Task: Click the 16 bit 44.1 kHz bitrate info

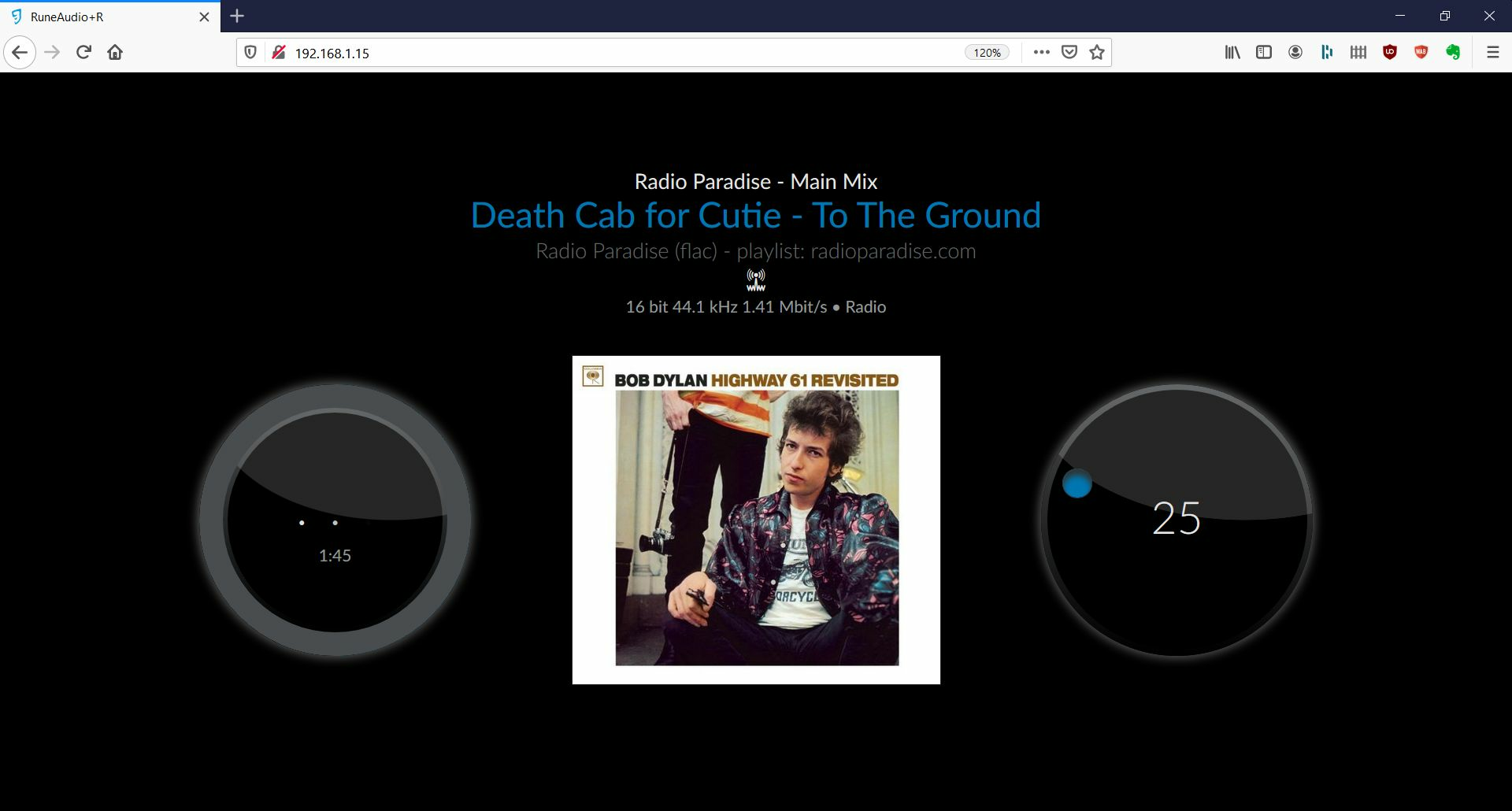Action: pyautogui.click(x=756, y=307)
